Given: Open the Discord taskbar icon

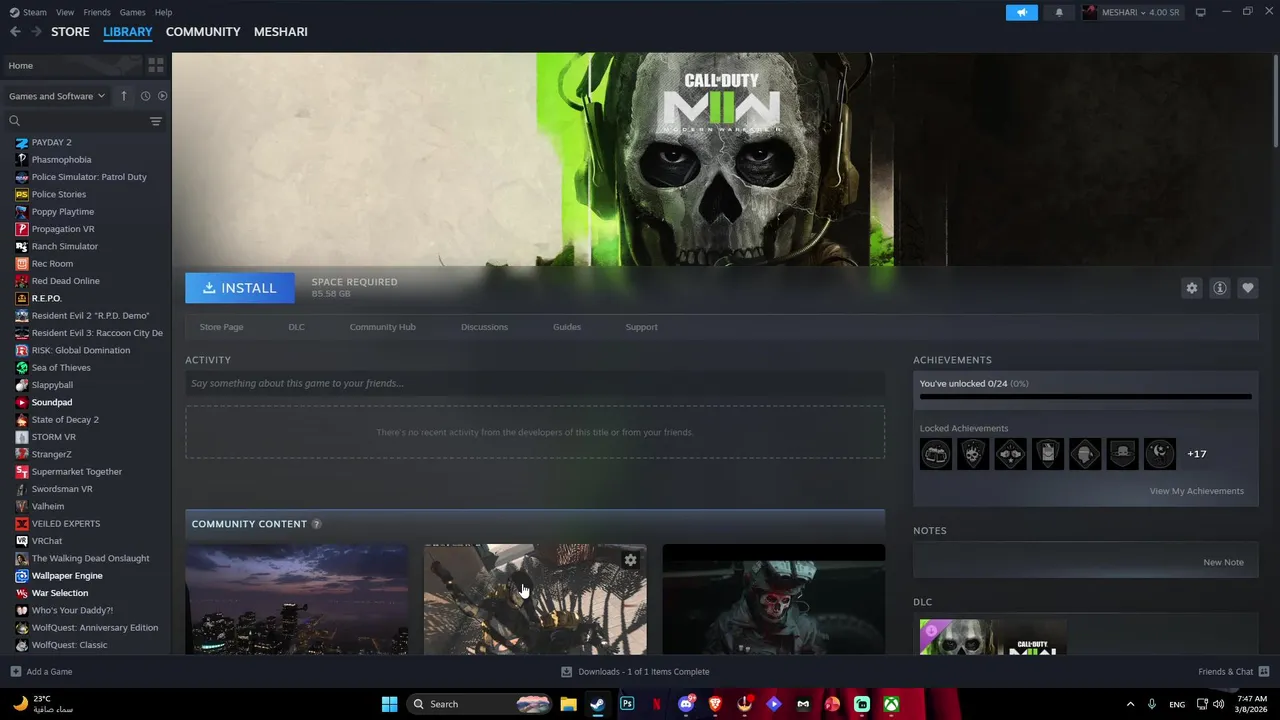Looking at the screenshot, I should [686, 704].
